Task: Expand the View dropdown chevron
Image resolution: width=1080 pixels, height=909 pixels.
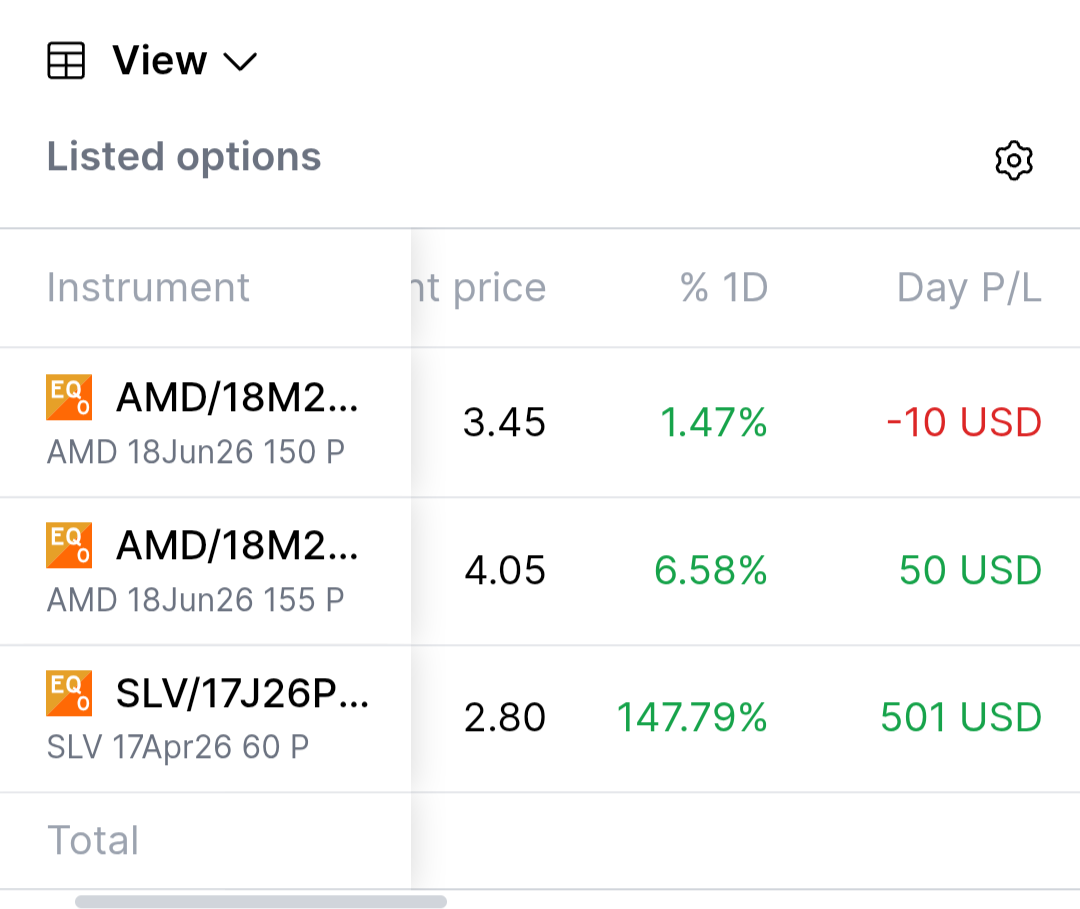Action: coord(240,62)
